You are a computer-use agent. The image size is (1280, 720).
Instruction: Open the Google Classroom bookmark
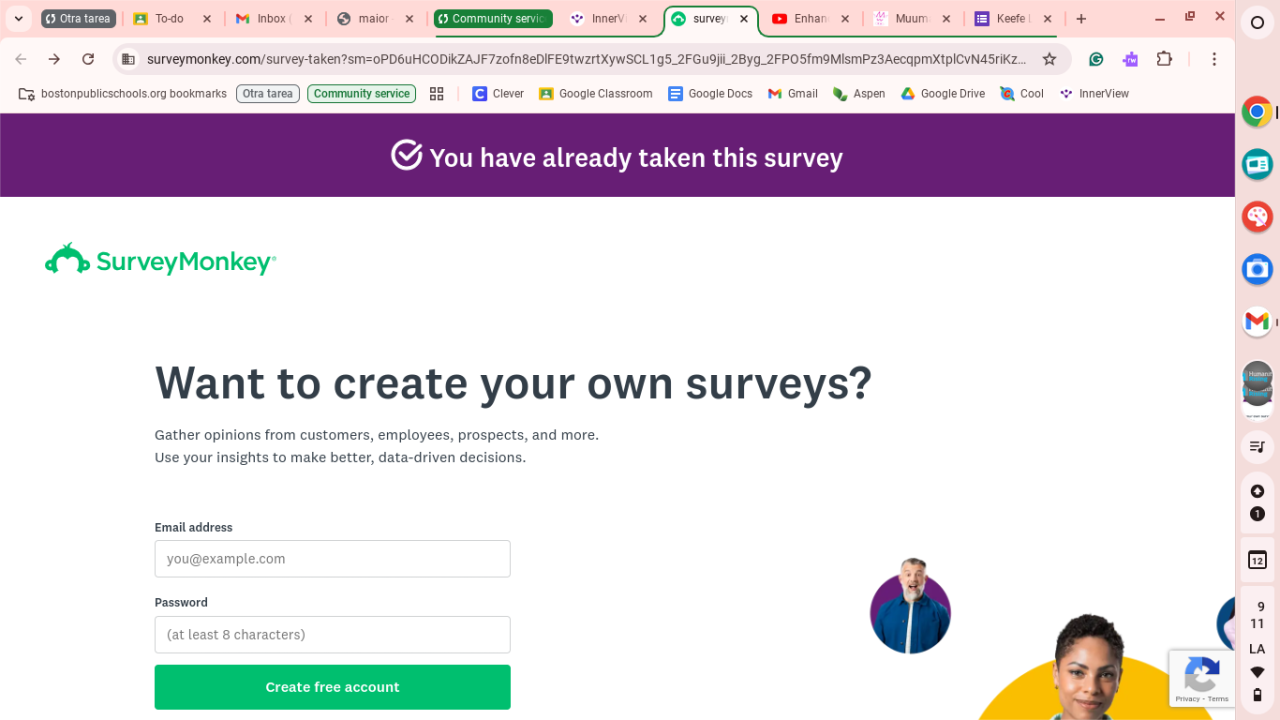[595, 94]
